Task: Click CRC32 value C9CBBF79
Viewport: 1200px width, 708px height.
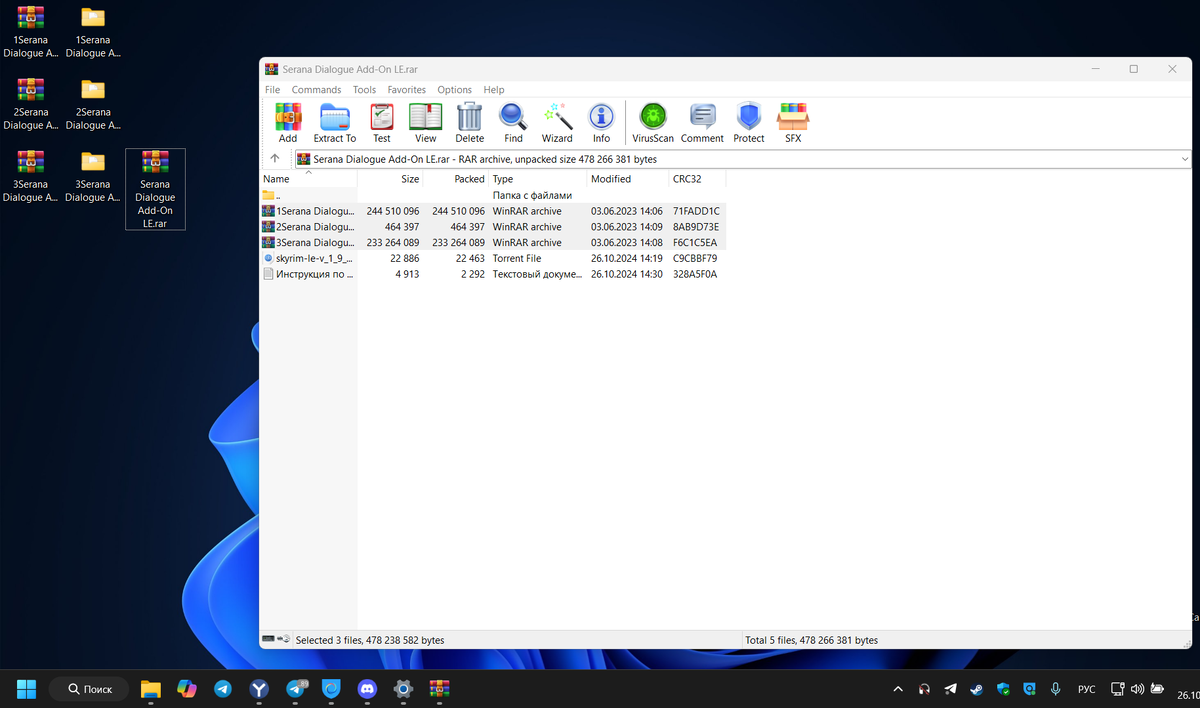Action: click(x=695, y=258)
